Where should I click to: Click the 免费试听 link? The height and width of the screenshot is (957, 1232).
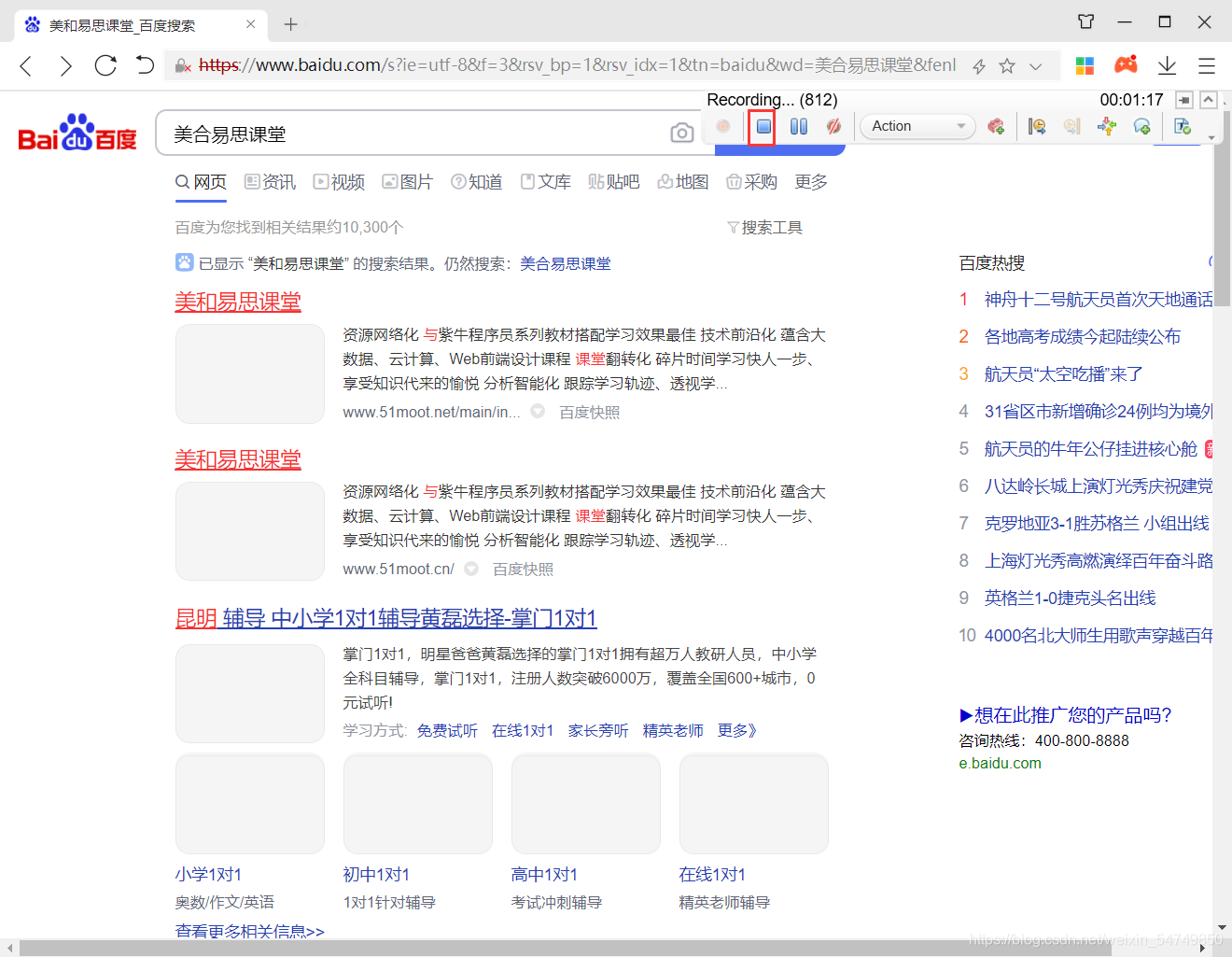pos(447,730)
